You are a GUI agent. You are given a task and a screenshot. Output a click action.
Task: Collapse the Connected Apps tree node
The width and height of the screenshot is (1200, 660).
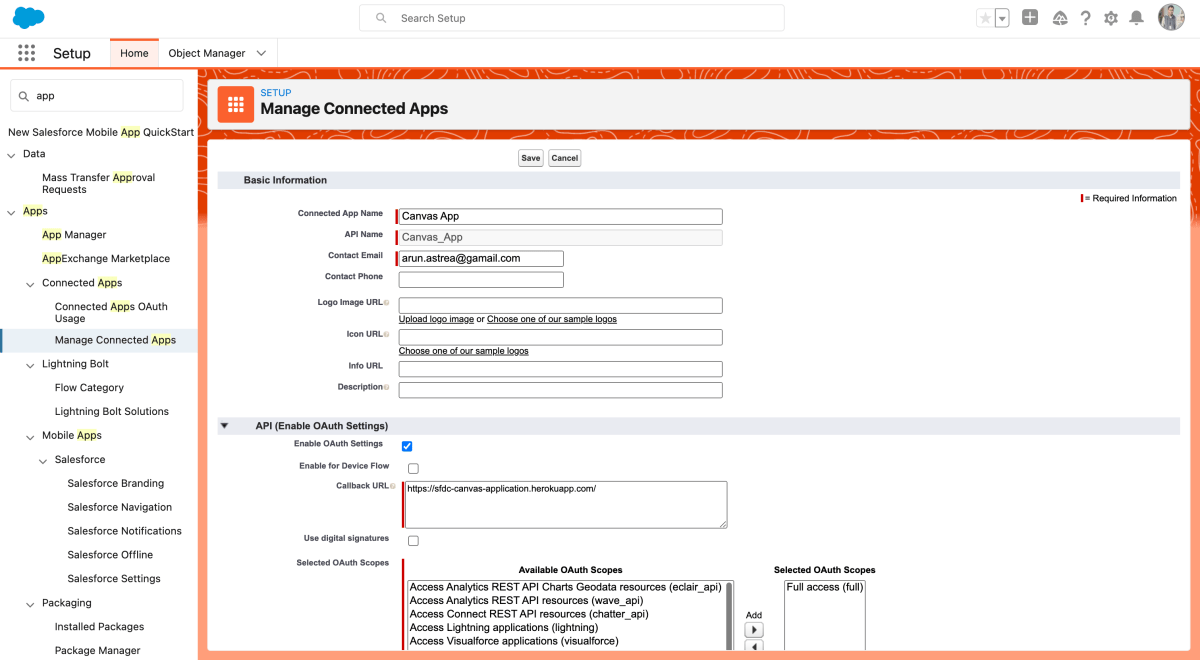point(30,283)
